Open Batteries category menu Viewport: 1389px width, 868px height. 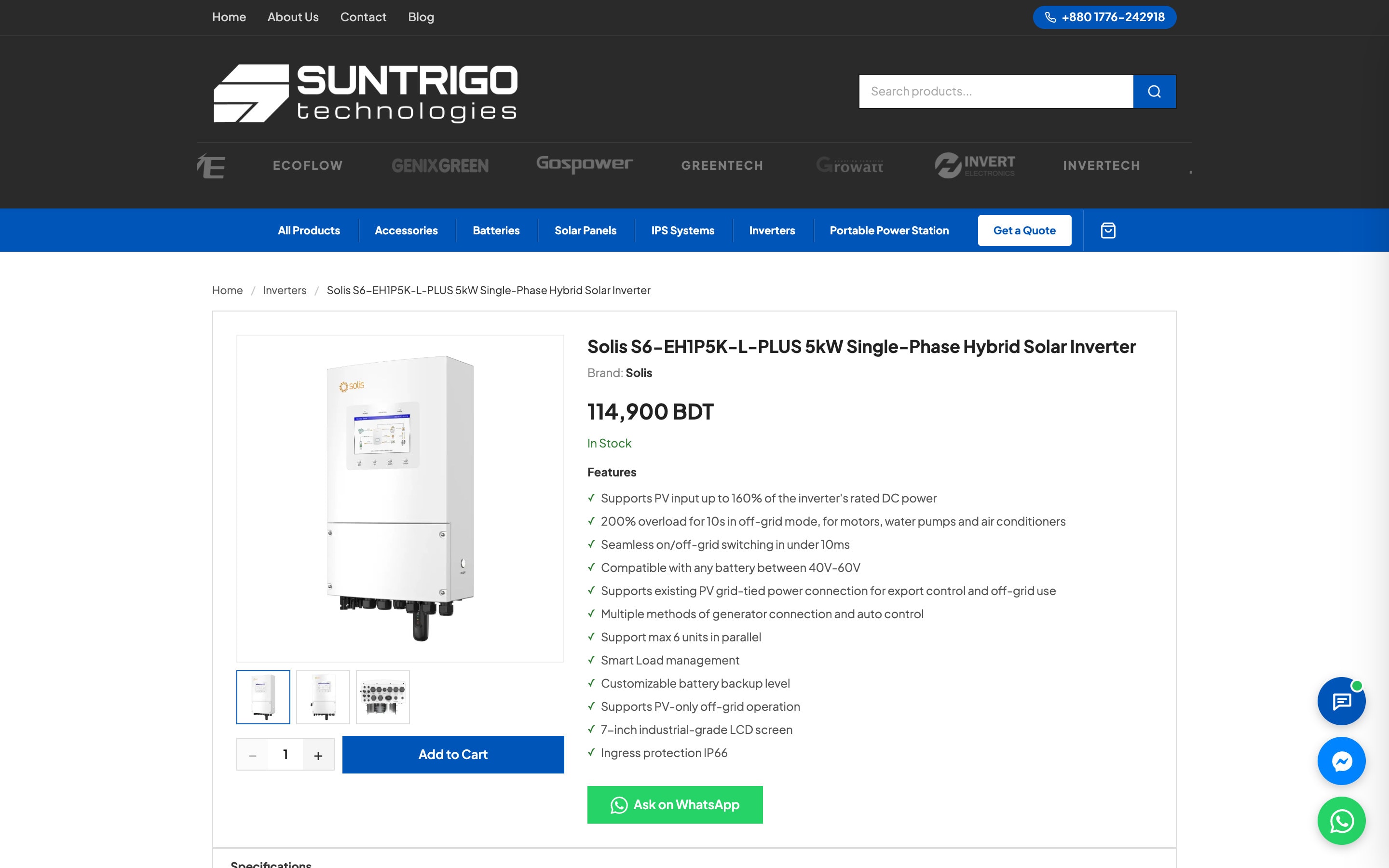496,230
